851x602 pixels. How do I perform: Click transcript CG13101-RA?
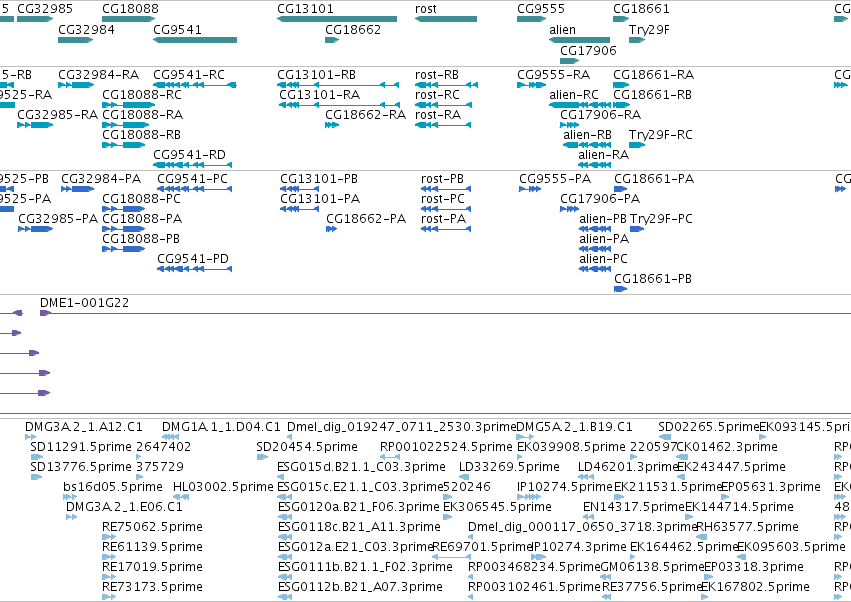(339, 105)
